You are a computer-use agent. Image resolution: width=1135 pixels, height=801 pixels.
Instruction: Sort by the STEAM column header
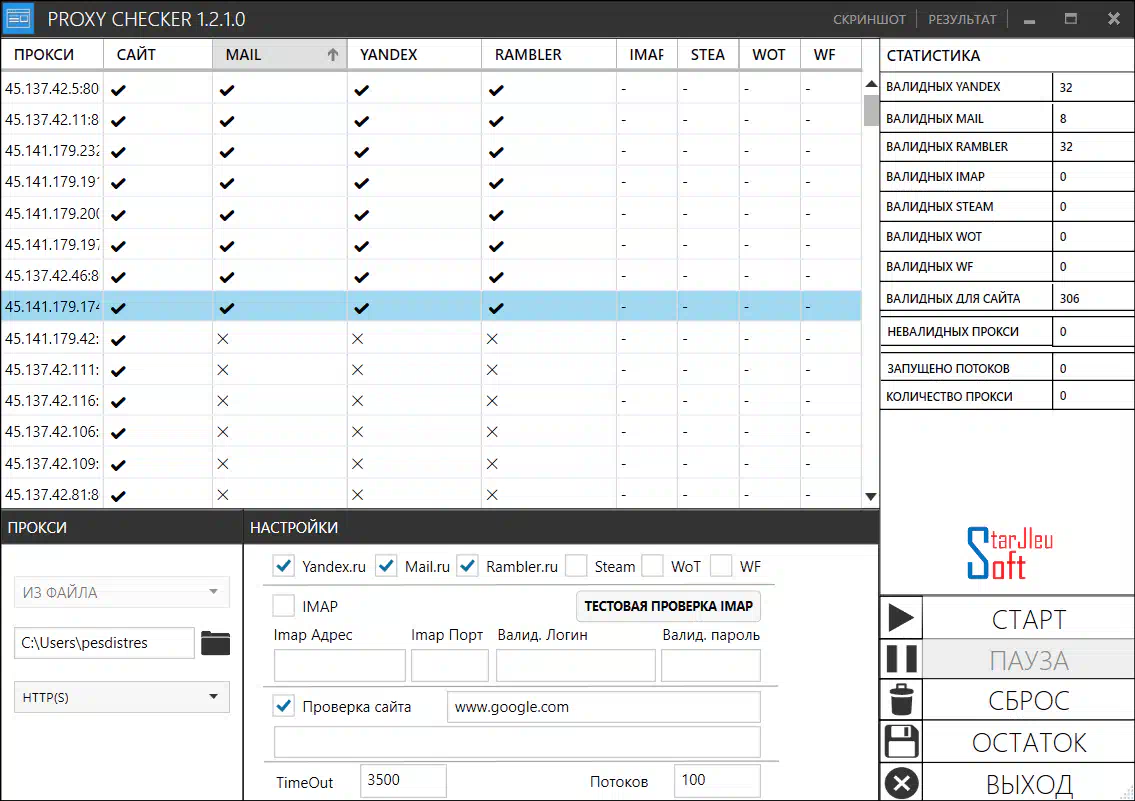tap(707, 54)
